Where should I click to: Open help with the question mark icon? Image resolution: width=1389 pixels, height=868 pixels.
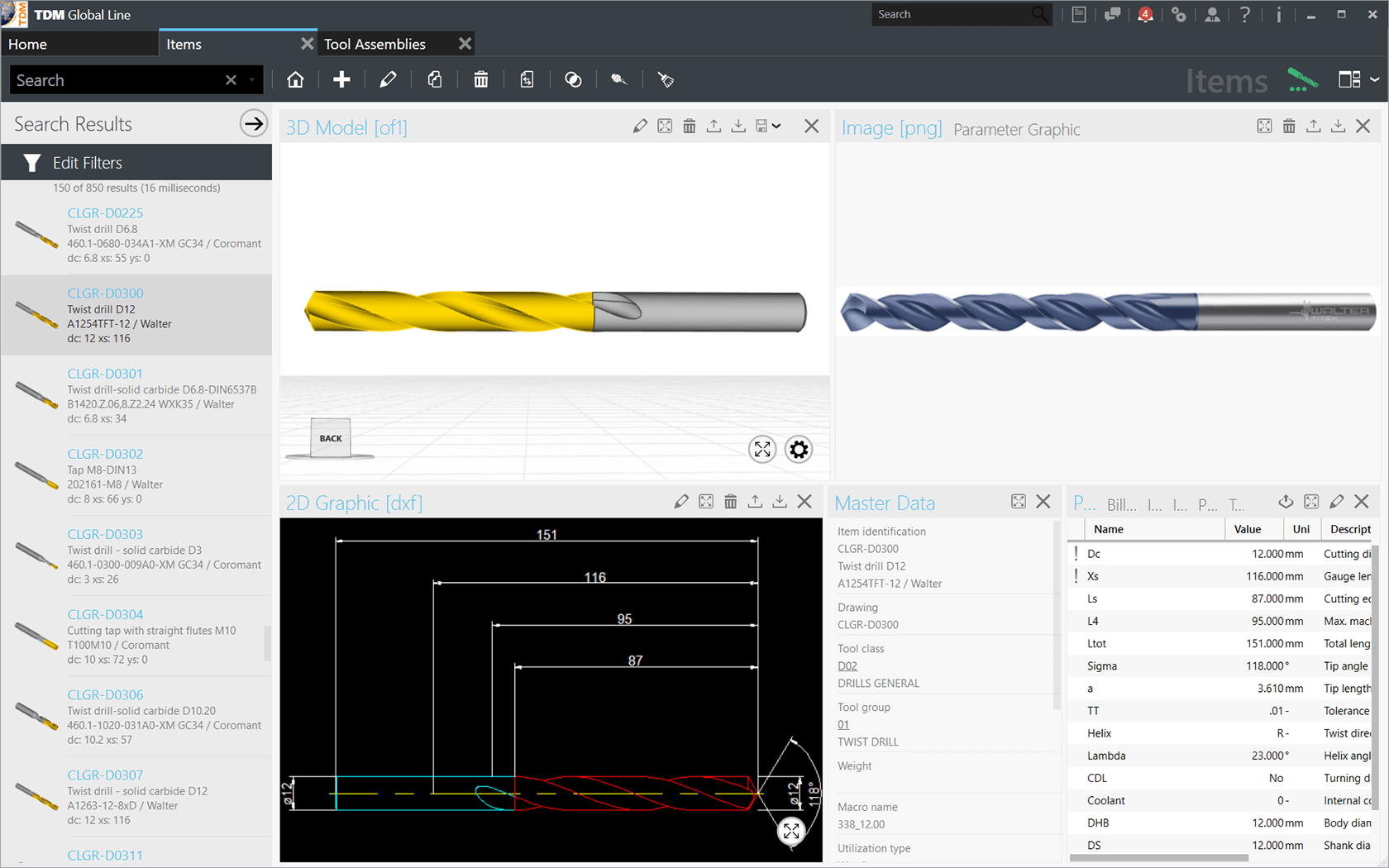point(1245,14)
